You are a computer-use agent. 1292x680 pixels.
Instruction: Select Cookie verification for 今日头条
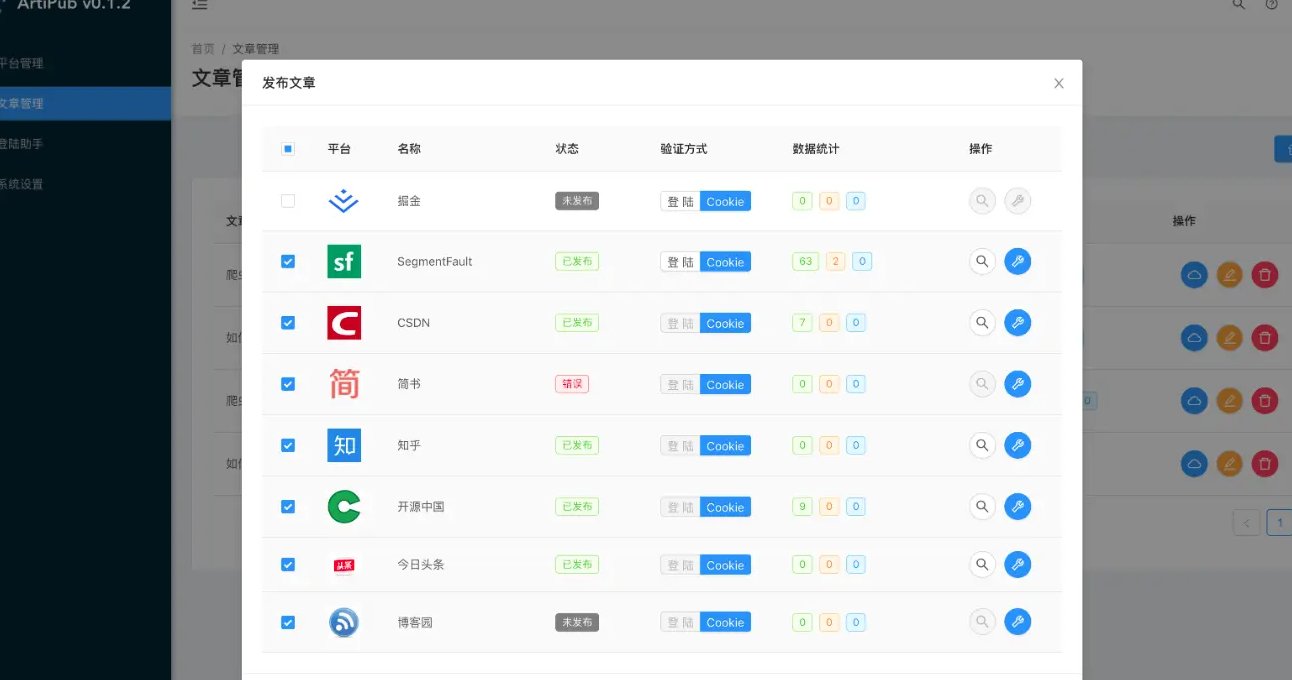click(725, 565)
